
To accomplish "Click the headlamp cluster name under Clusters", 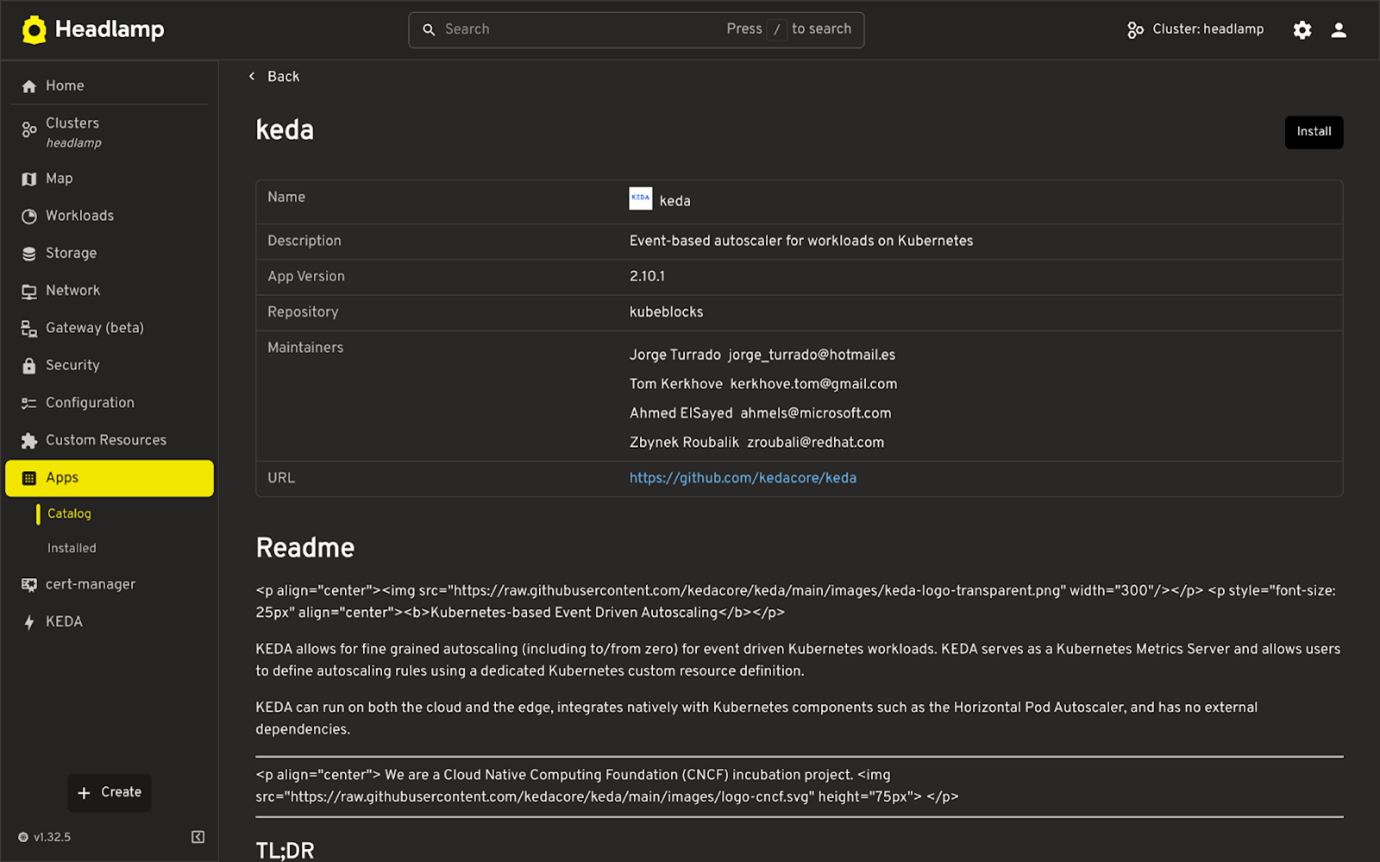I will pyautogui.click(x=74, y=143).
